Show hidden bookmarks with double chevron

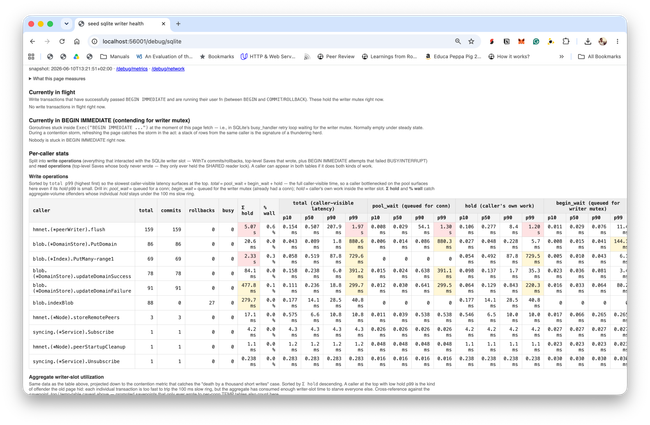[562, 56]
